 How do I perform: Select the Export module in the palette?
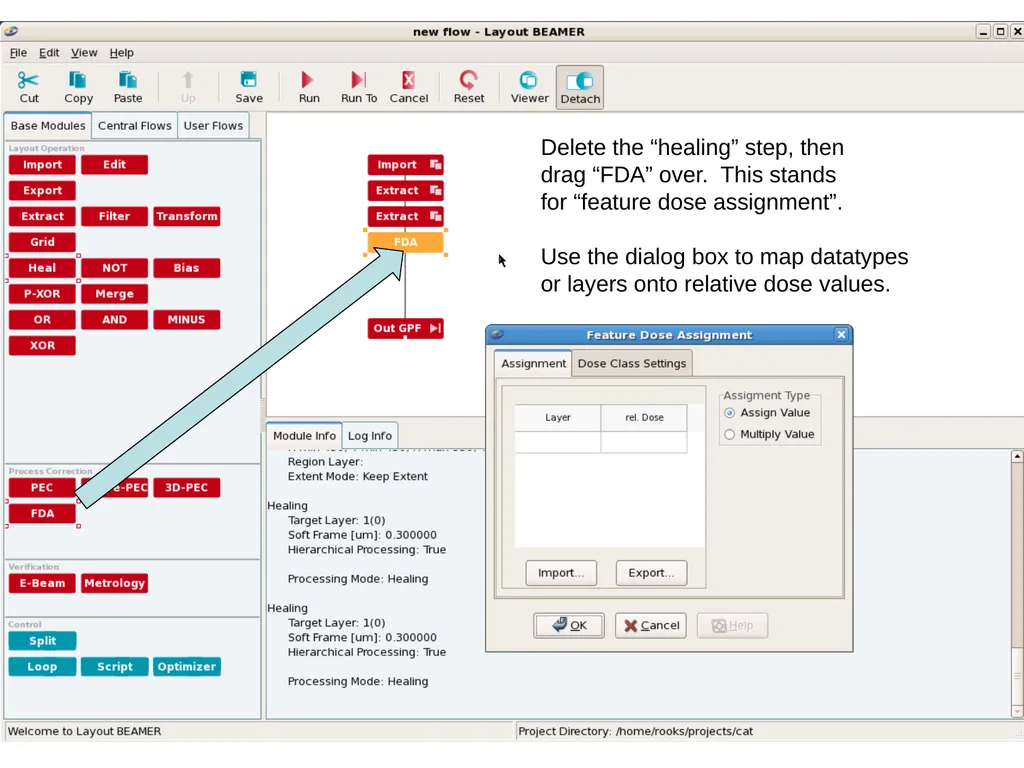[42, 191]
